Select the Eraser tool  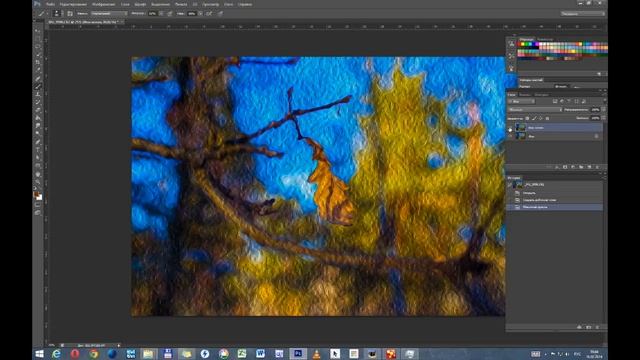pos(38,110)
